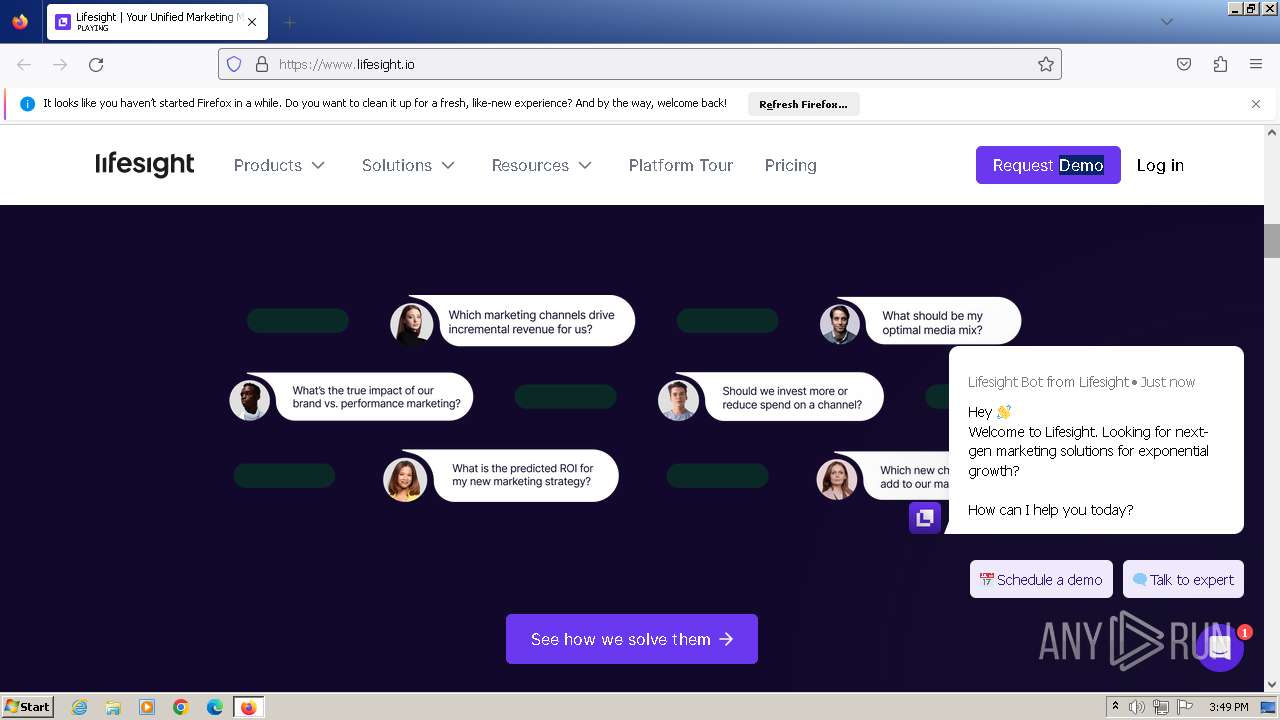Open the chat launcher bubble icon
Image resolution: width=1280 pixels, height=720 pixels.
click(x=1219, y=647)
